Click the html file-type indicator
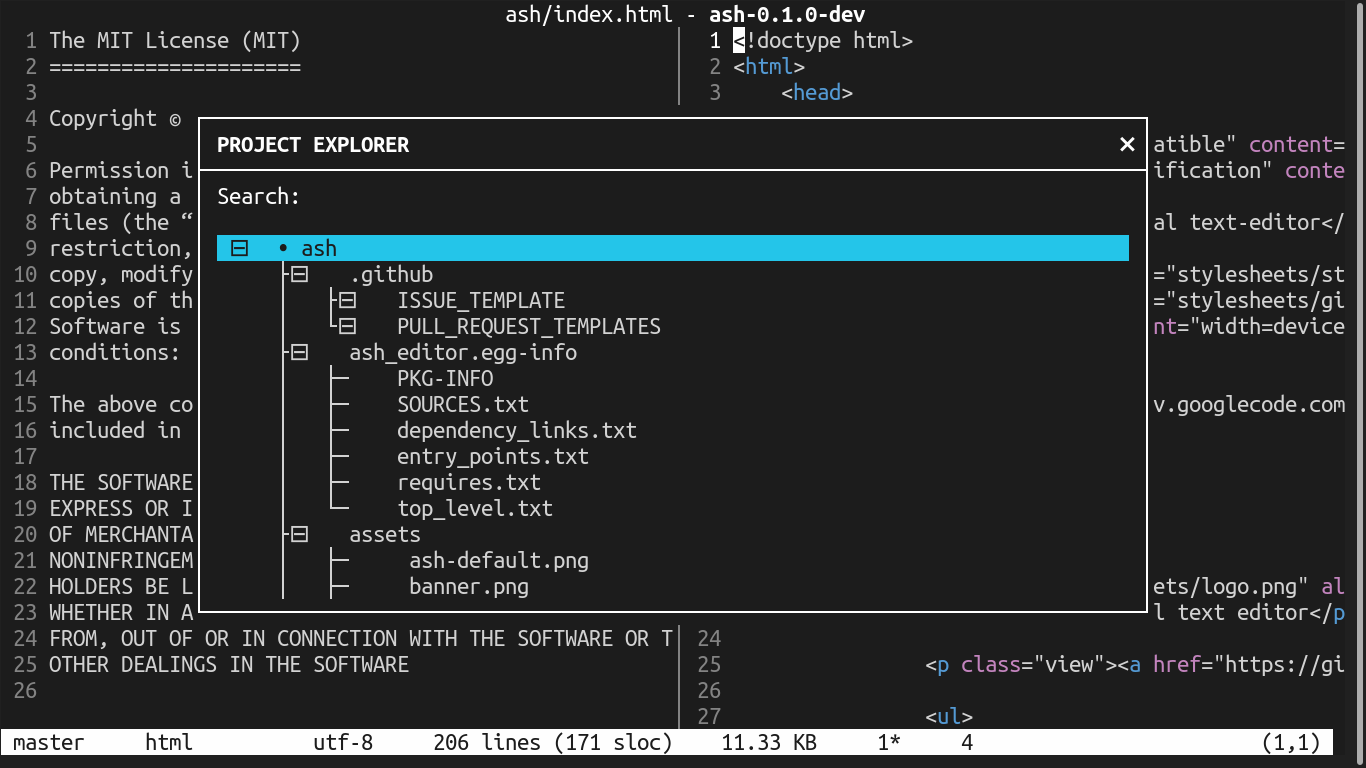1366x768 pixels. 167,742
